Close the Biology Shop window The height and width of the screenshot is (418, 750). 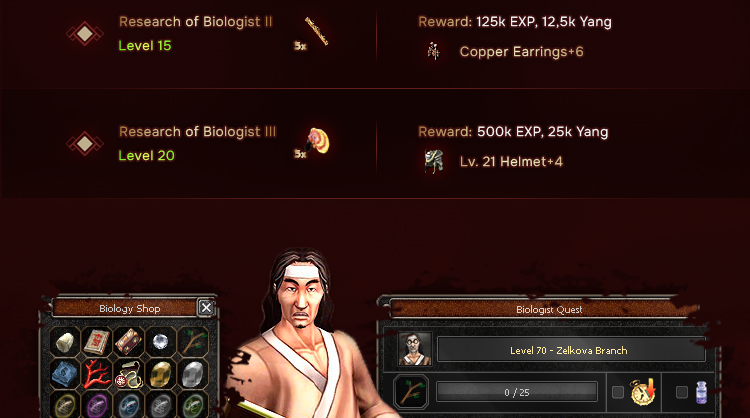[206, 308]
